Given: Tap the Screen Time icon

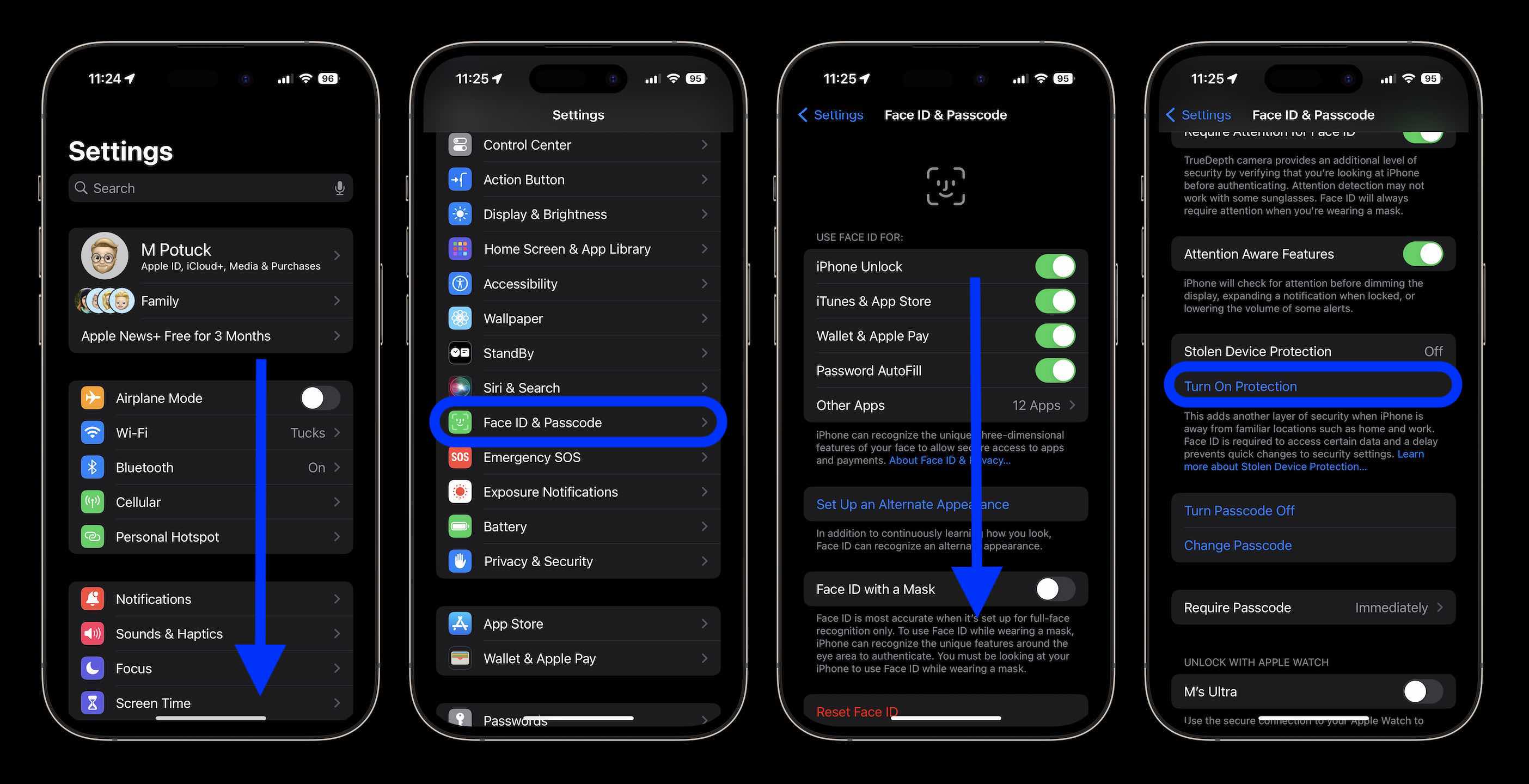Looking at the screenshot, I should pos(92,702).
